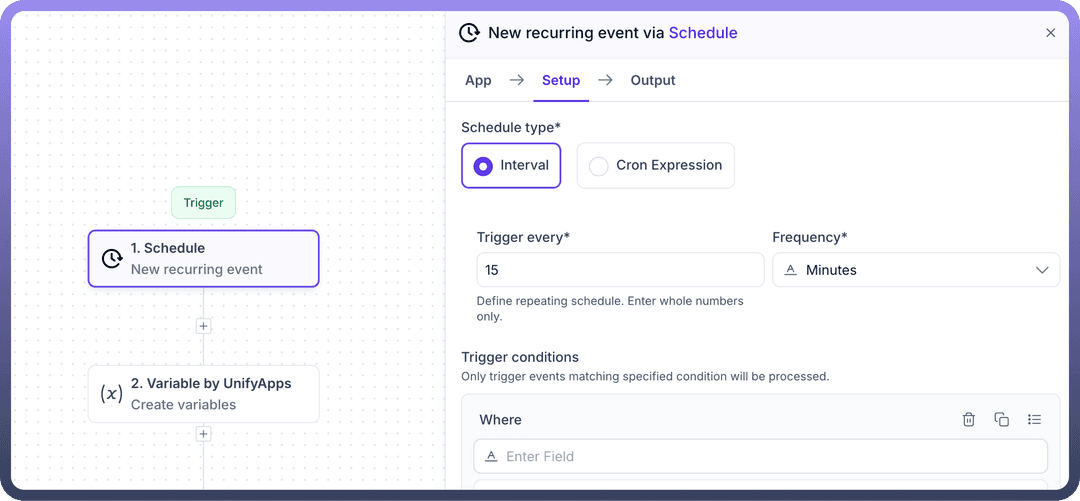The image size is (1080, 501).
Task: Duplicate the Where condition group
Action: (1001, 420)
